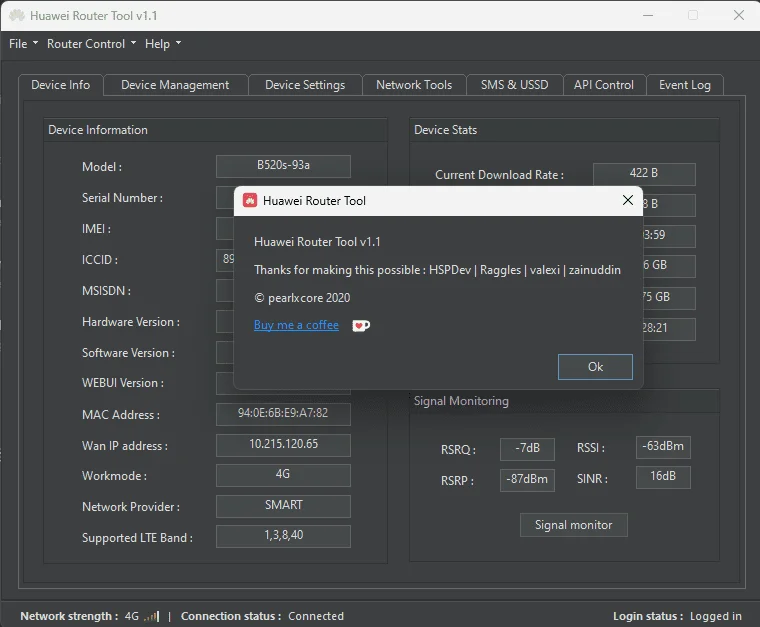Click the Software Version label
This screenshot has width=760, height=627.
tap(128, 353)
